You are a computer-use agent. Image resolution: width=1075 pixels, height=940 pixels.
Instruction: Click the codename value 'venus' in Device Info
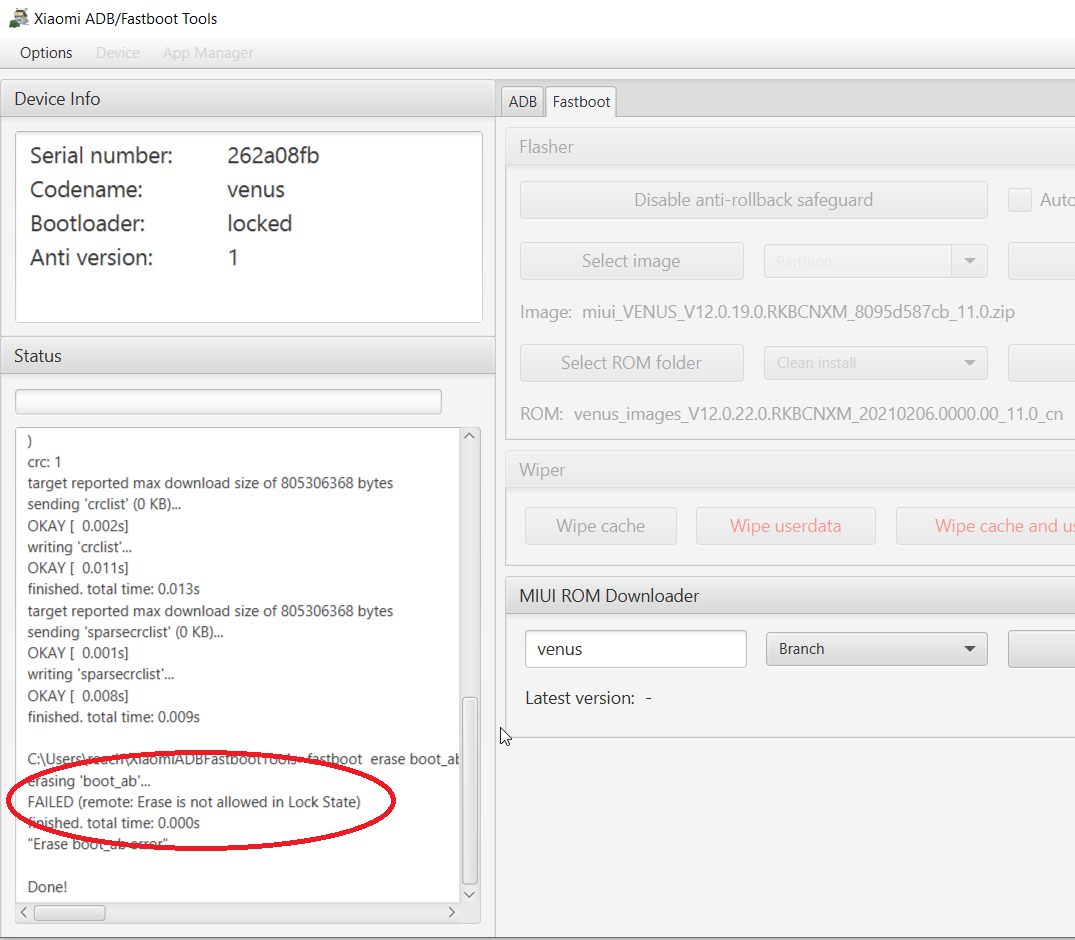pos(256,190)
